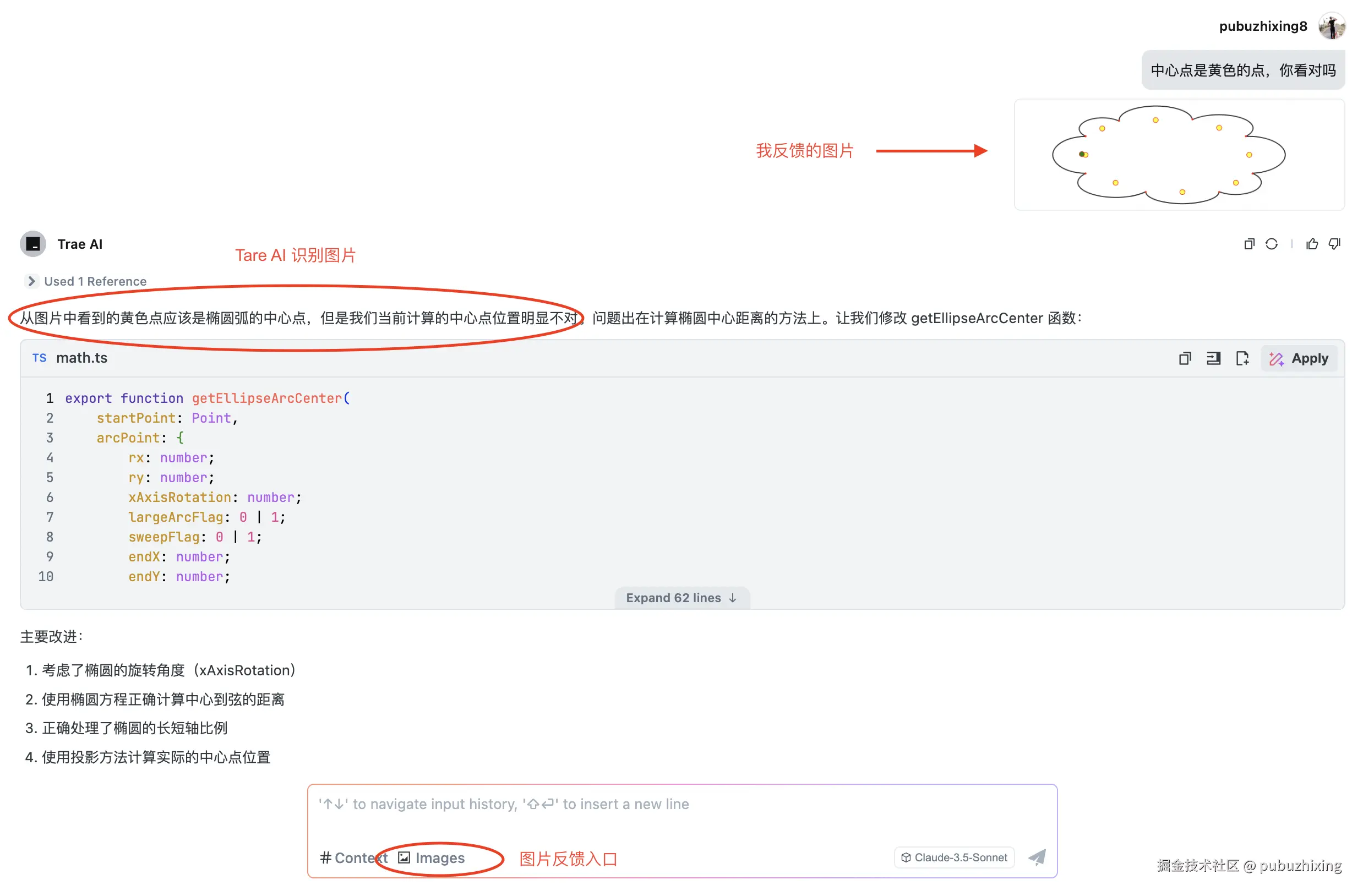The height and width of the screenshot is (896, 1363).
Task: Give the response a thumbs down
Action: point(1334,244)
